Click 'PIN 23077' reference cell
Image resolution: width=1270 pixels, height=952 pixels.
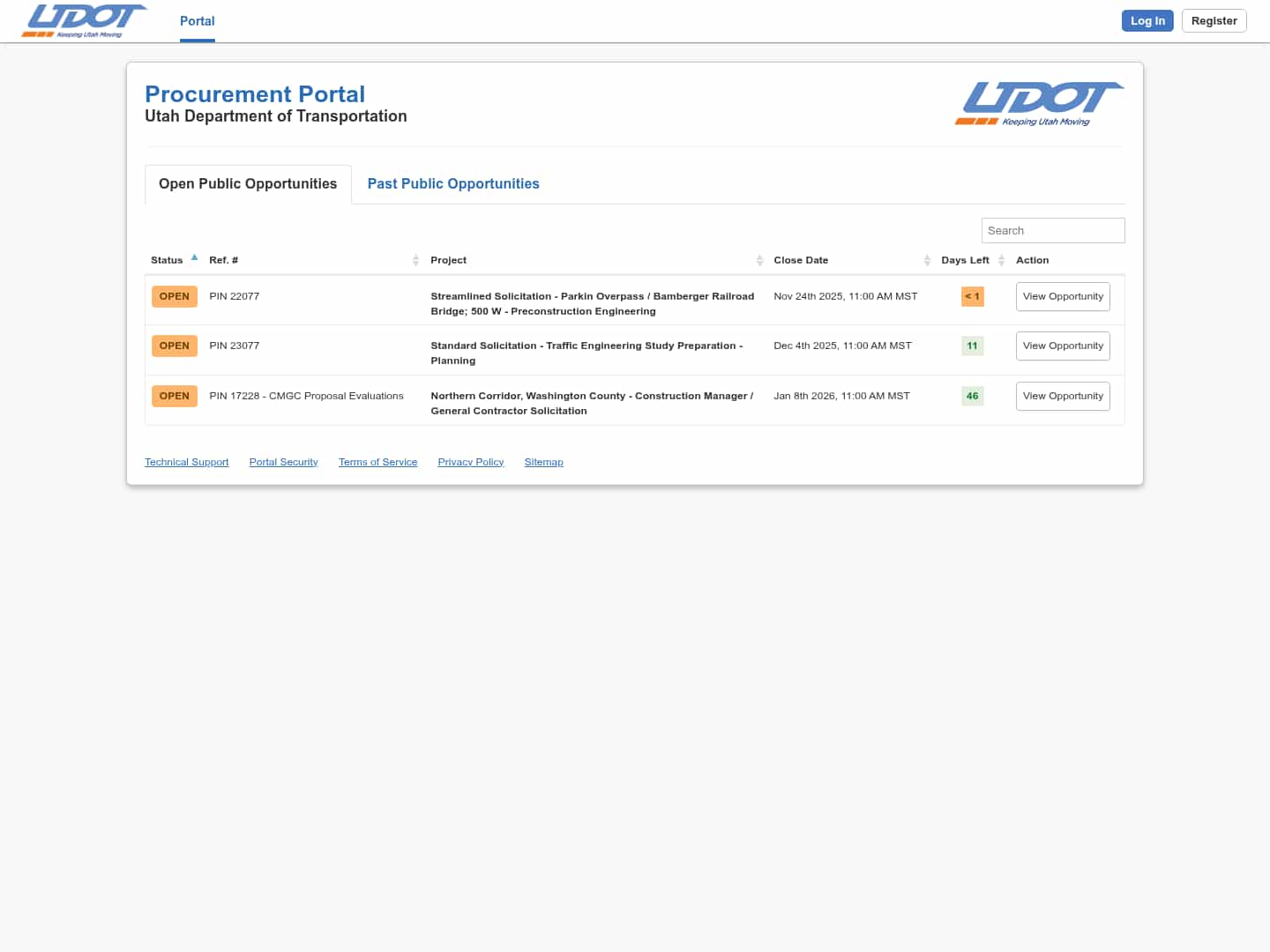click(x=235, y=346)
